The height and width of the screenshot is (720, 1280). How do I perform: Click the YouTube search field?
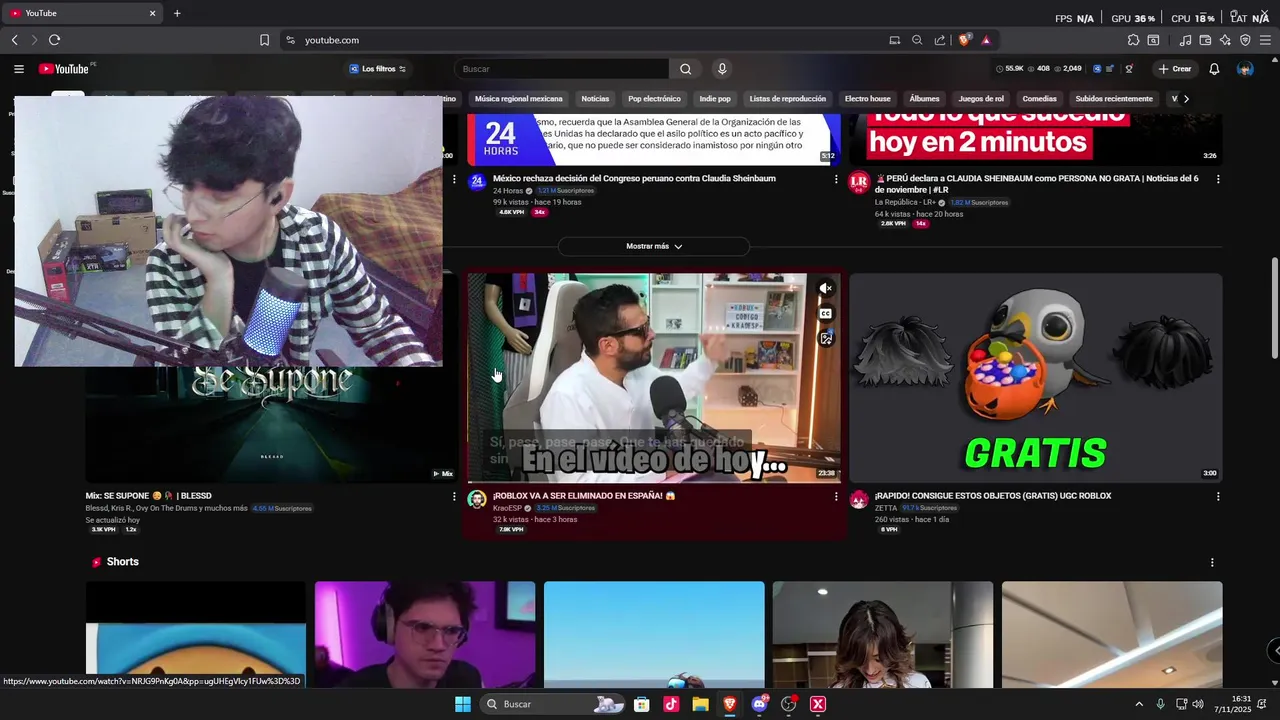click(x=562, y=69)
